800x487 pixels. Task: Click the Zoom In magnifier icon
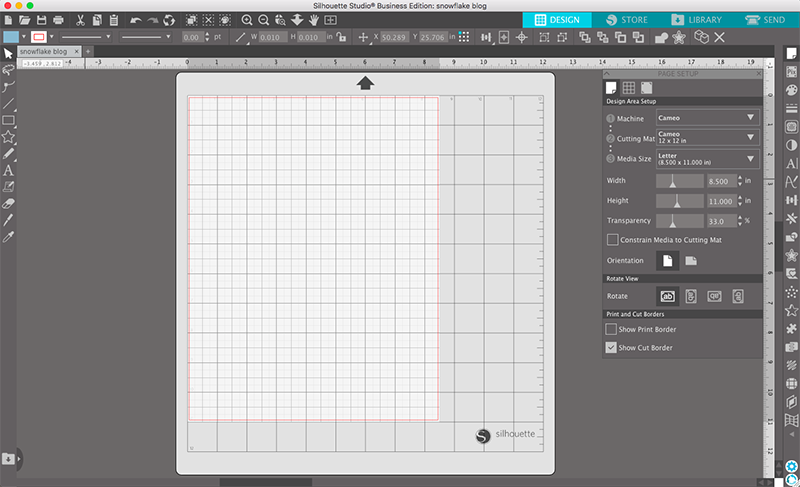pos(247,20)
